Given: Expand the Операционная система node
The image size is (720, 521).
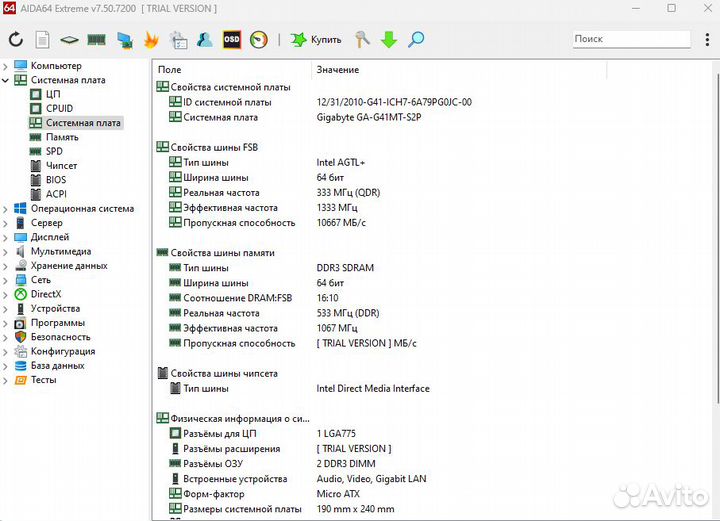Looking at the screenshot, I should [5, 209].
